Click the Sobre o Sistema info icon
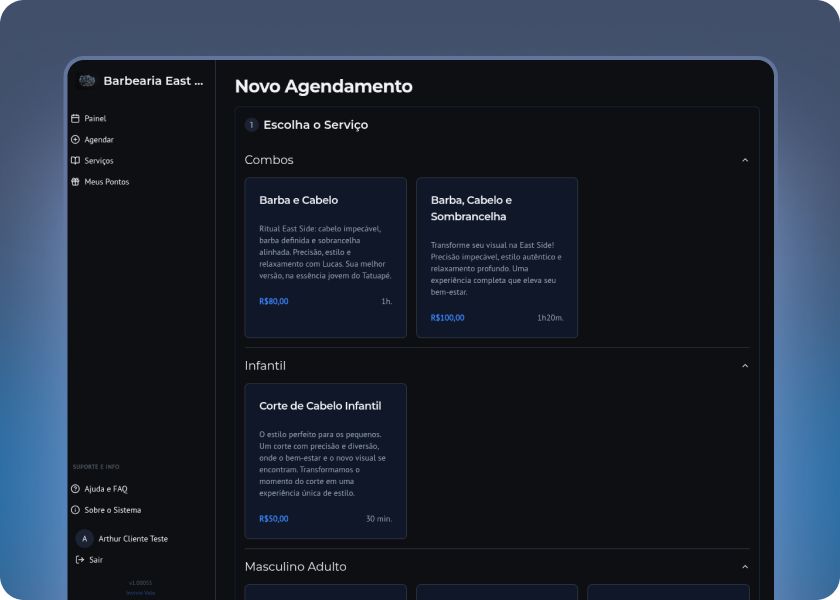This screenshot has width=840, height=600. [76, 510]
